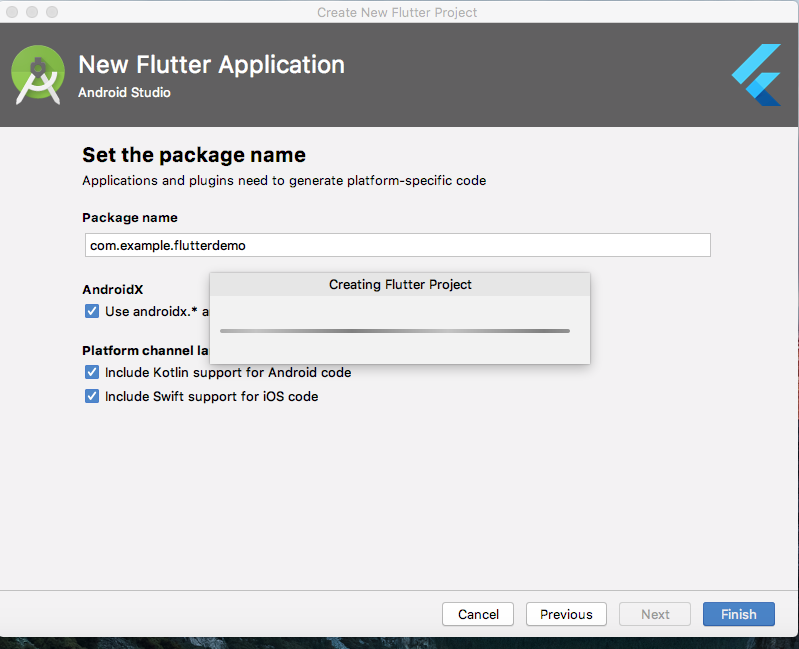Toggle the Use androidx.* checkbox
This screenshot has width=799, height=649.
point(92,311)
